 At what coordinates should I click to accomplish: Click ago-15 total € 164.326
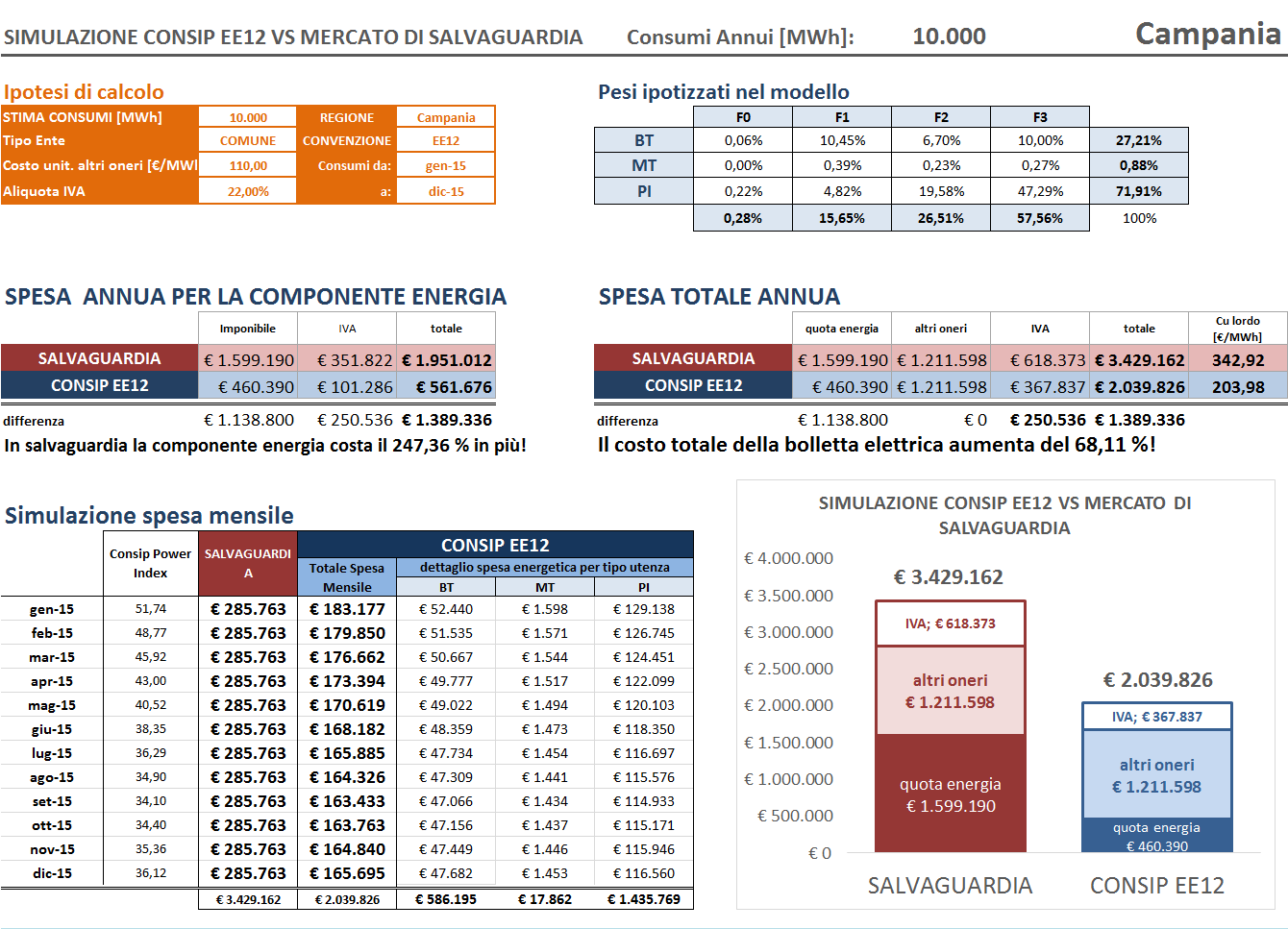pyautogui.click(x=347, y=777)
